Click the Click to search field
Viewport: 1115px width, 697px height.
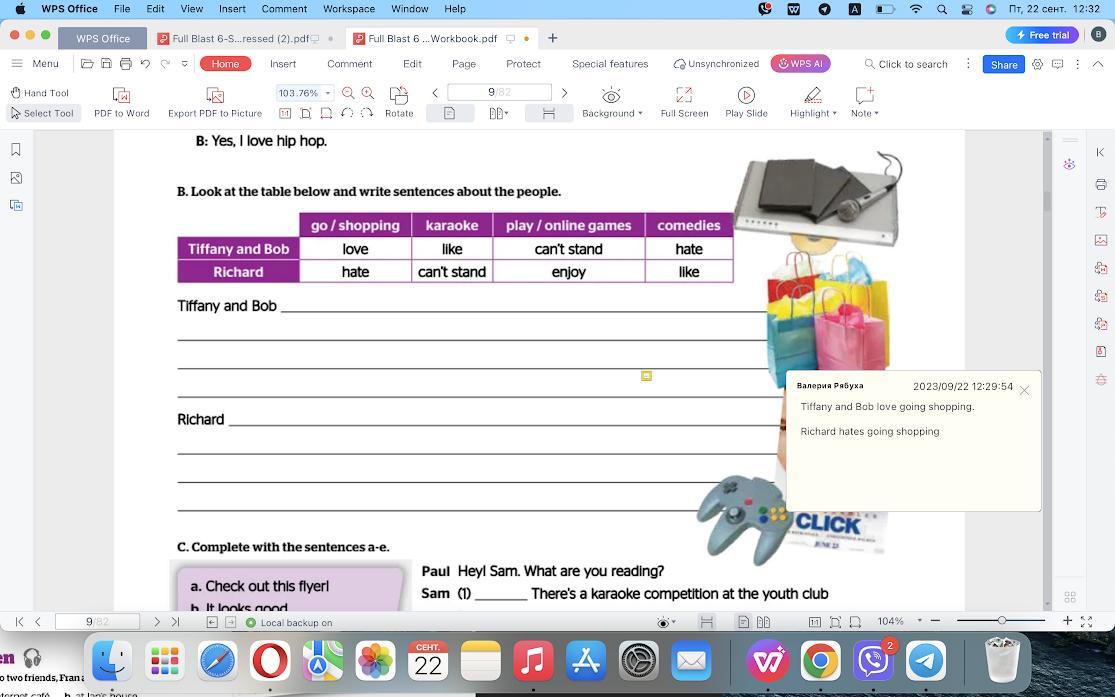click(906, 64)
